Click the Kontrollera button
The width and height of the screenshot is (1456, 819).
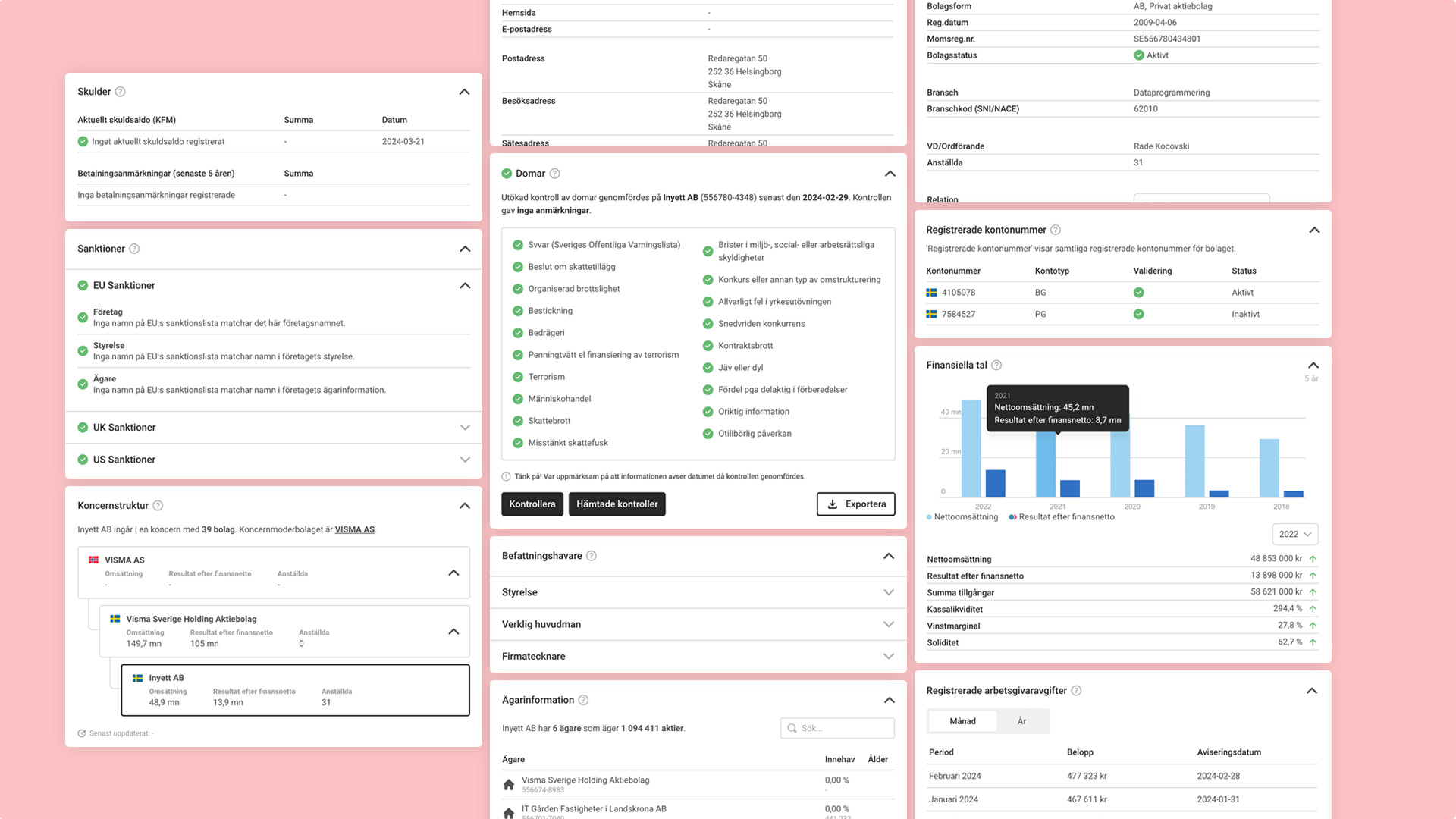coord(532,504)
